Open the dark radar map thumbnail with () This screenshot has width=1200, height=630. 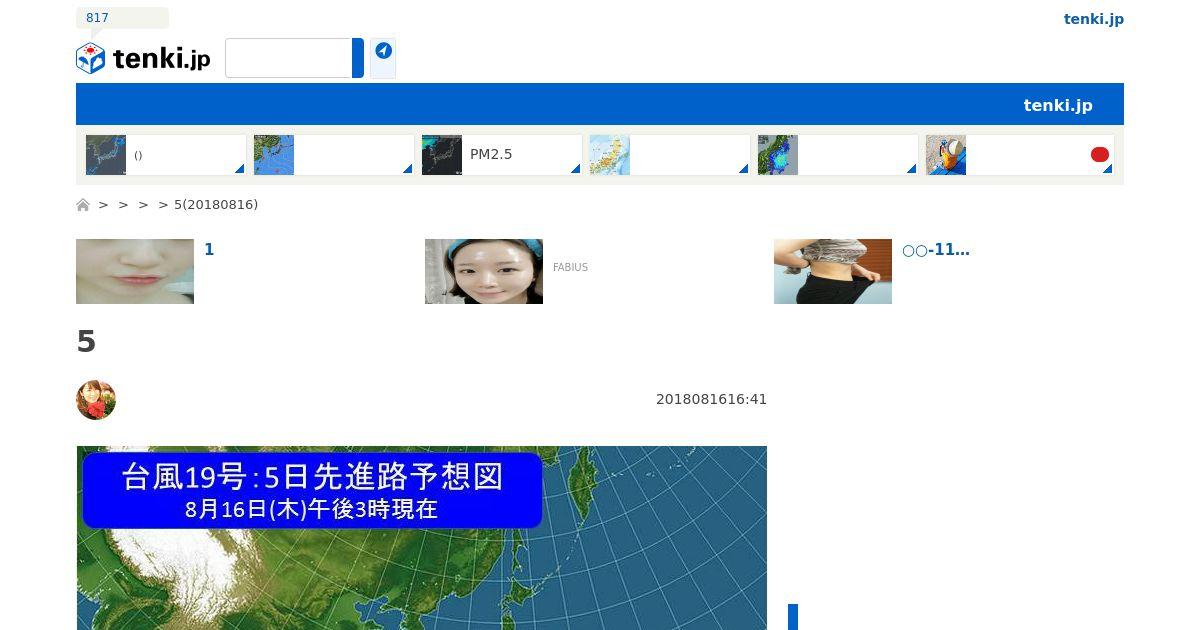pyautogui.click(x=106, y=155)
